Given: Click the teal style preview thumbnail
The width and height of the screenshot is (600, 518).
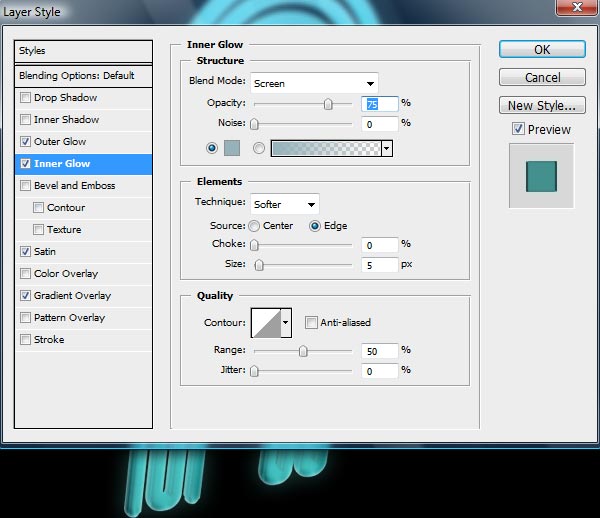Looking at the screenshot, I should [x=541, y=176].
